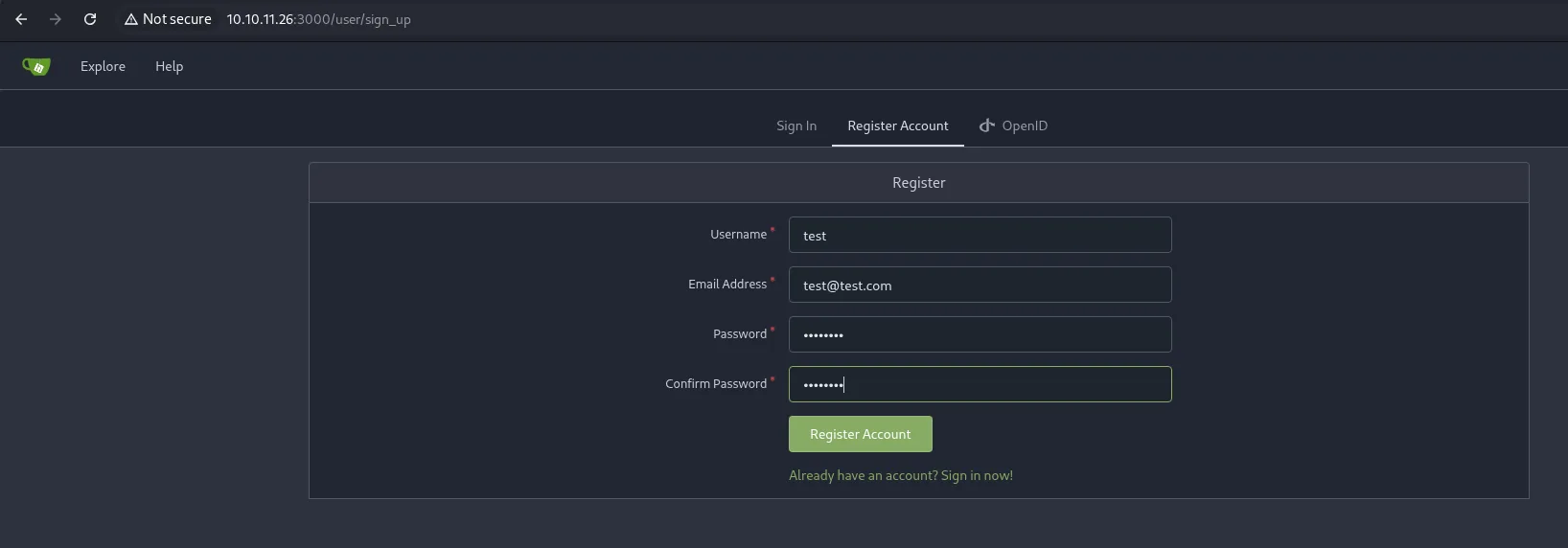The image size is (1568, 548).
Task: Click into the Password field
Action: click(x=980, y=334)
